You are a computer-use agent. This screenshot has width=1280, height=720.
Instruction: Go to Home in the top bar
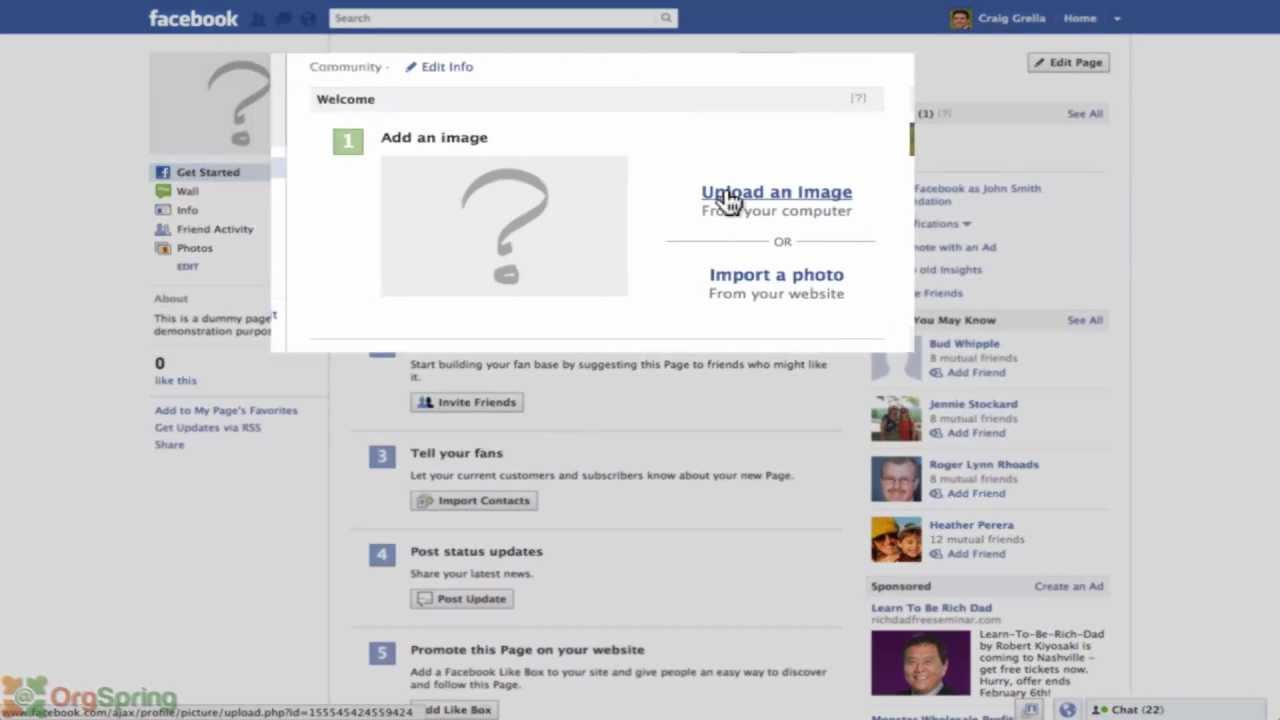(1080, 18)
